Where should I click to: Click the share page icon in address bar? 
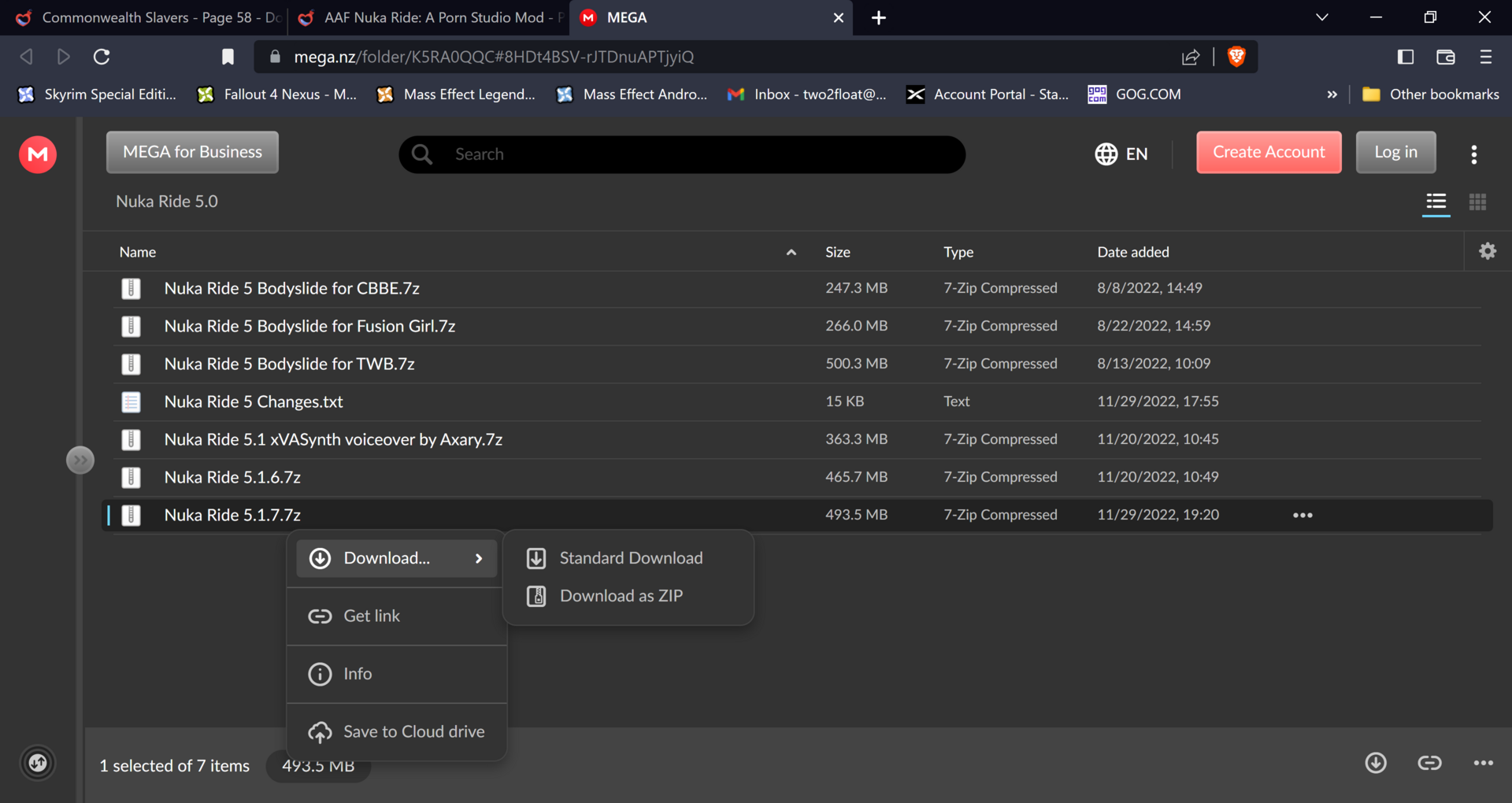pos(1190,57)
